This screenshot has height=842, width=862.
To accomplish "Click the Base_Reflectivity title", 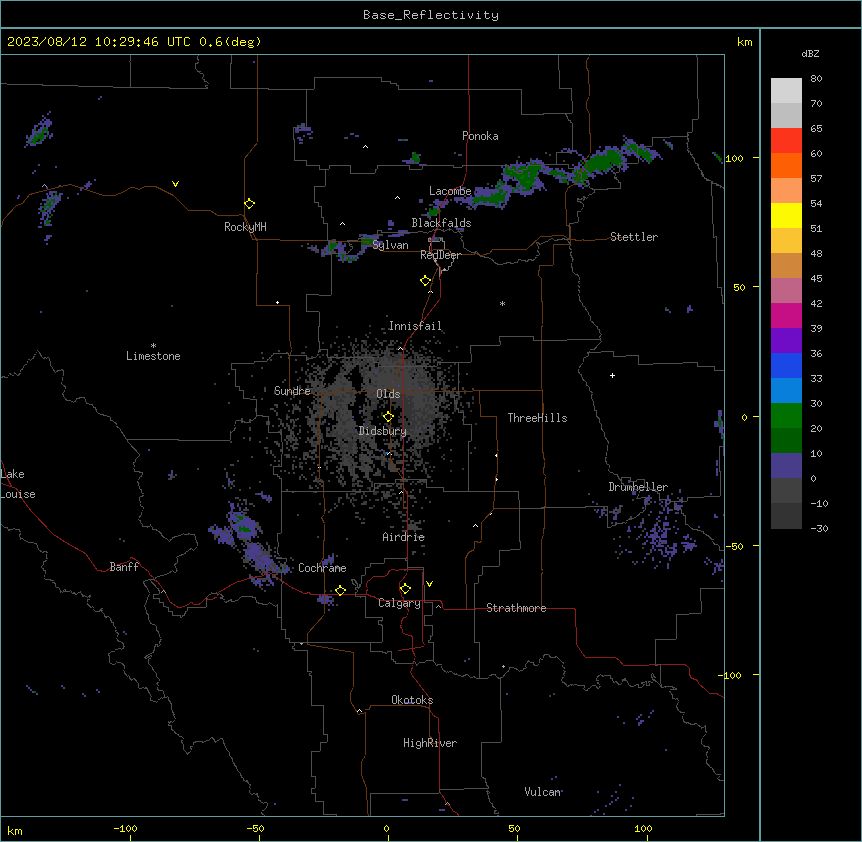I will click(x=431, y=15).
